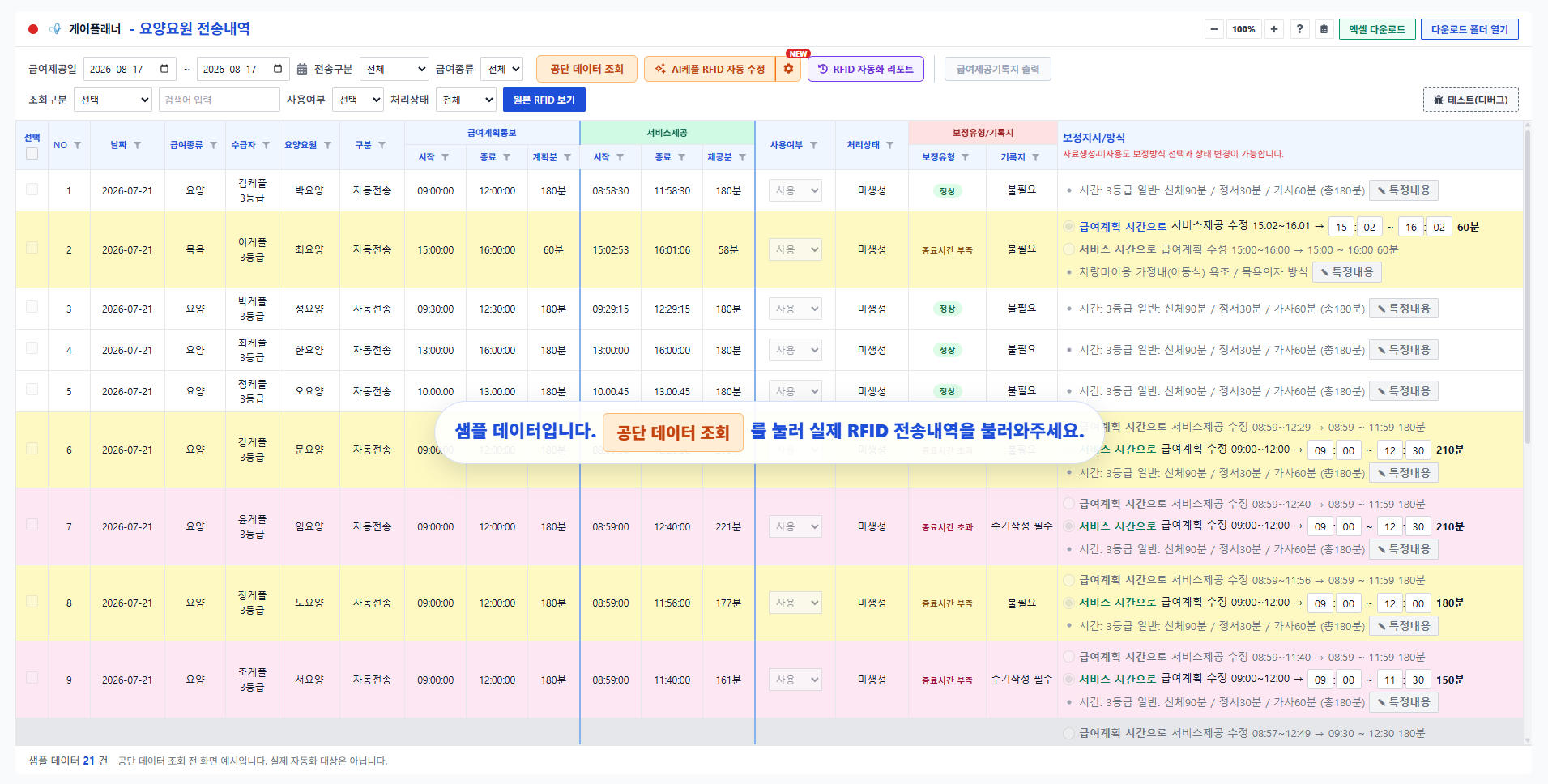1548x784 pixels.
Task: Filter 종료 column under 급여계획통보
Action: click(x=507, y=157)
